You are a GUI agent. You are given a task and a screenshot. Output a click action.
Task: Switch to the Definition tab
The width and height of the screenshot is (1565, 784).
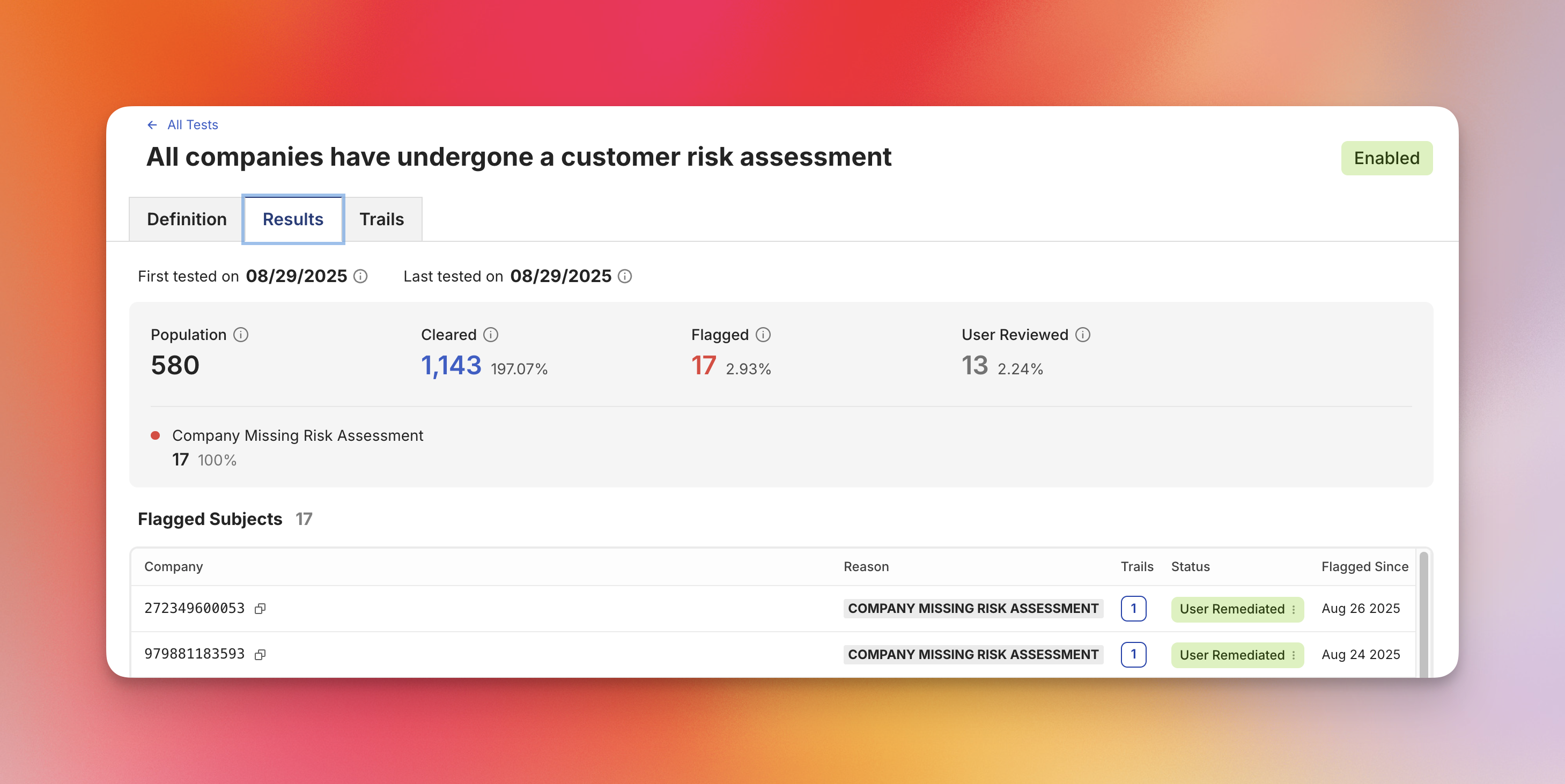point(187,219)
